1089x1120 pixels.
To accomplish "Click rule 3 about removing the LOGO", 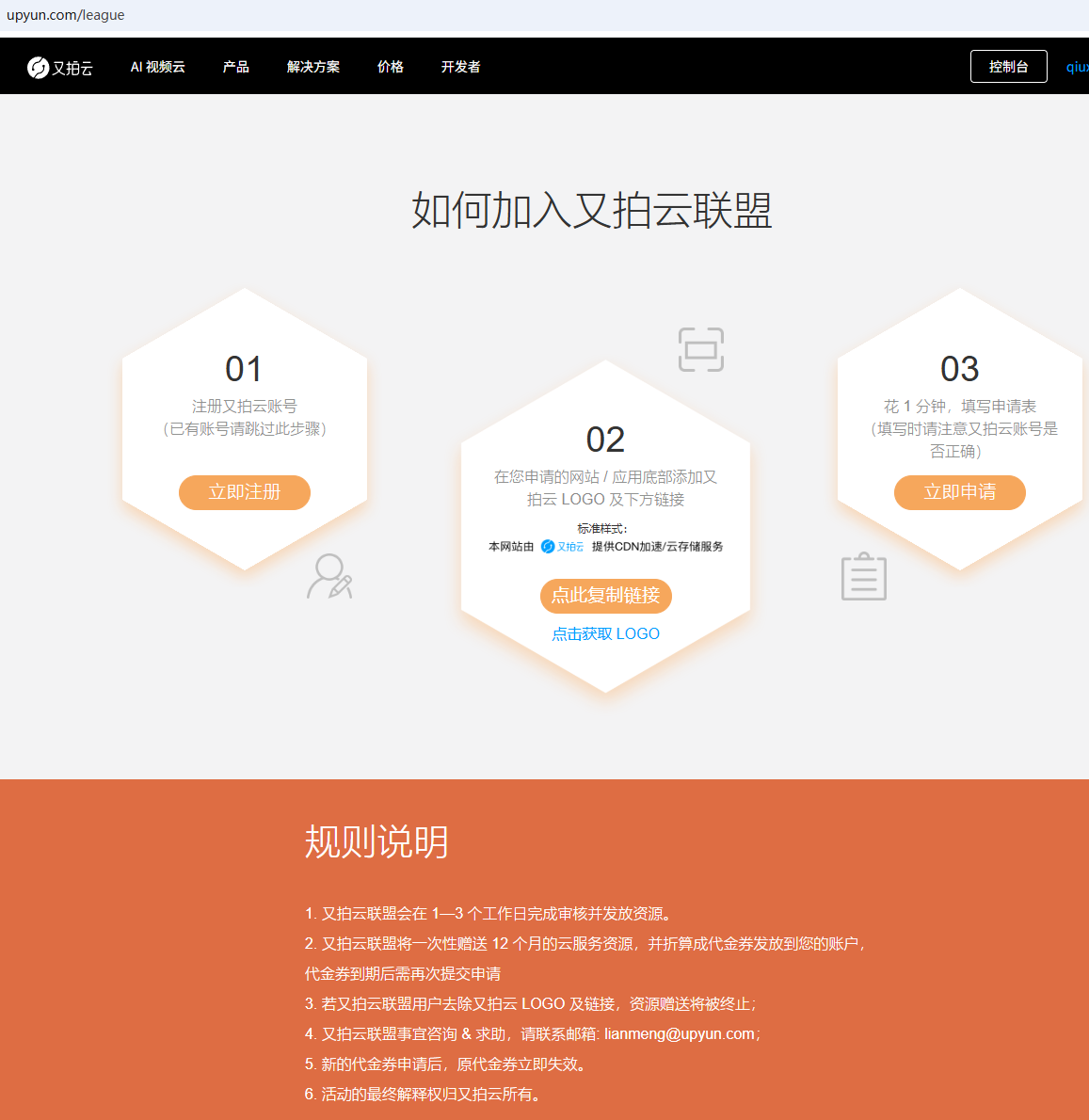I will click(x=531, y=1003).
